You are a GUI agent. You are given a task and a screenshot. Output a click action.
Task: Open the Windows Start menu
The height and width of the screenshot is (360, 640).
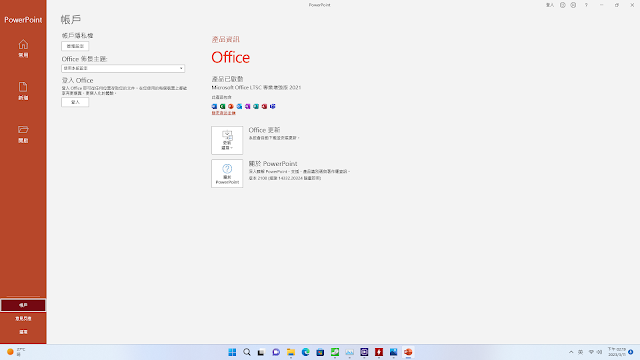point(232,352)
